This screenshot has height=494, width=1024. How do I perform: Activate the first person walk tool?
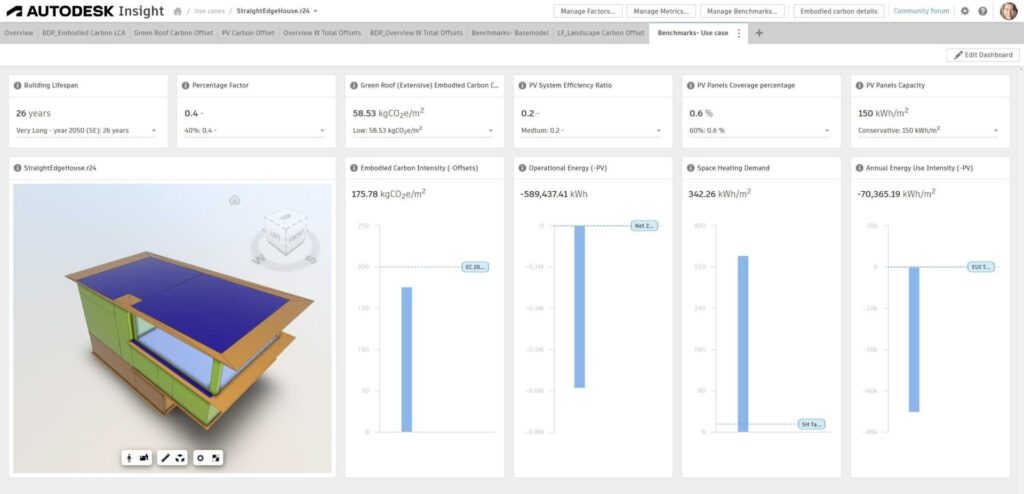tap(129, 458)
